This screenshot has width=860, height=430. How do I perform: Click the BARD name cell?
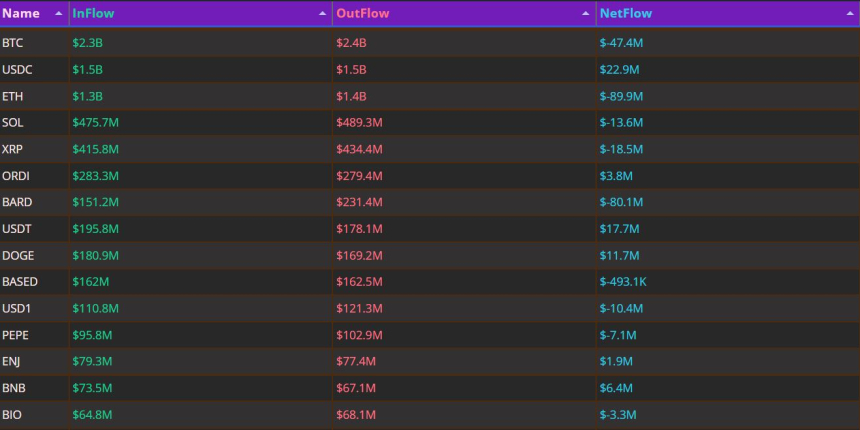tap(17, 202)
